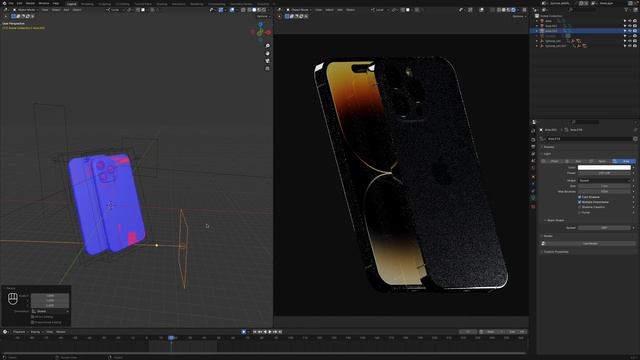Image resolution: width=640 pixels, height=360 pixels.
Task: Click the pan view hand icon
Action: point(268,53)
